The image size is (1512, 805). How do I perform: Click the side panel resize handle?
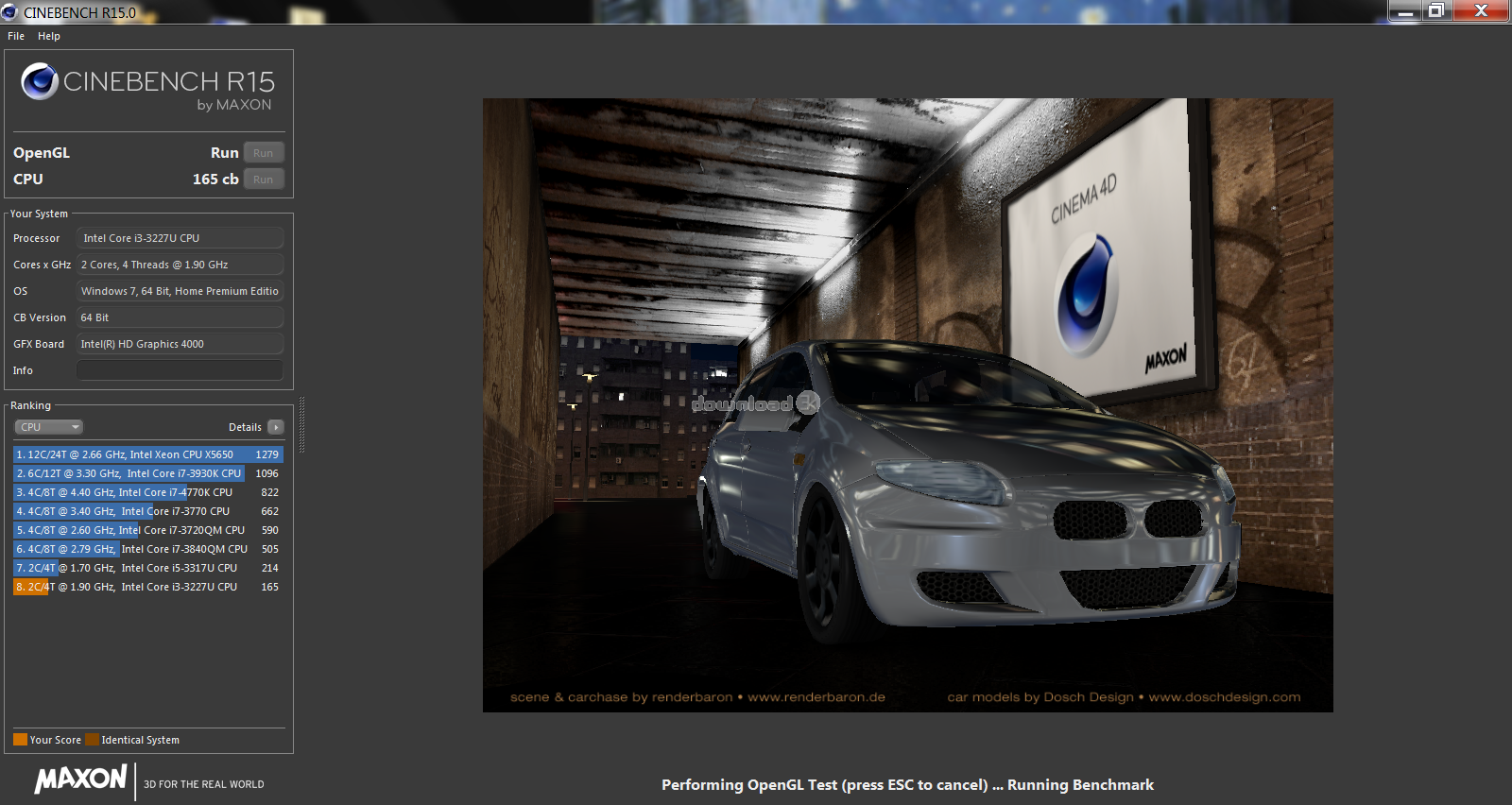coord(301,425)
